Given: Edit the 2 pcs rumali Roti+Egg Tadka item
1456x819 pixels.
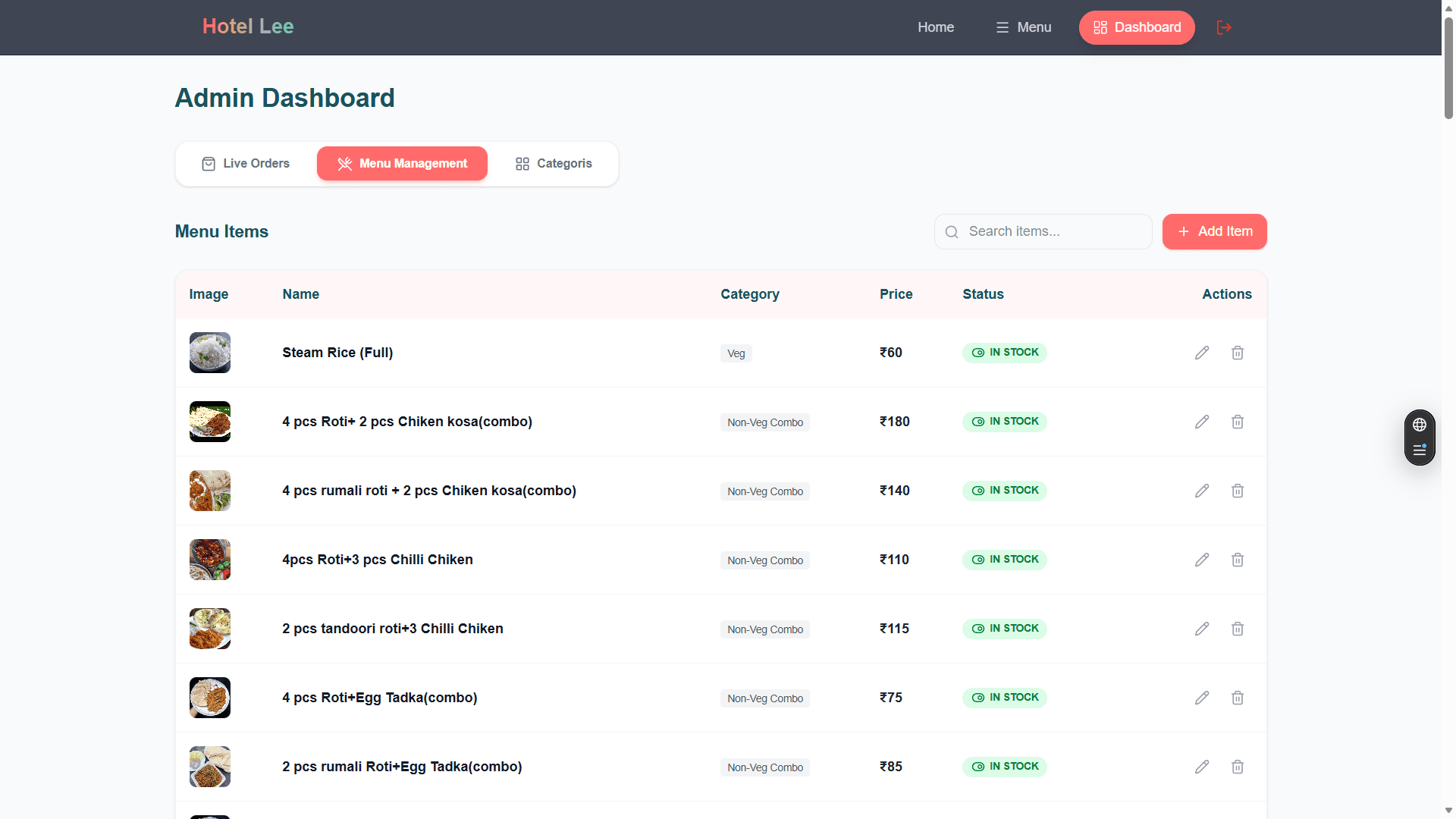Looking at the screenshot, I should coord(1202,767).
